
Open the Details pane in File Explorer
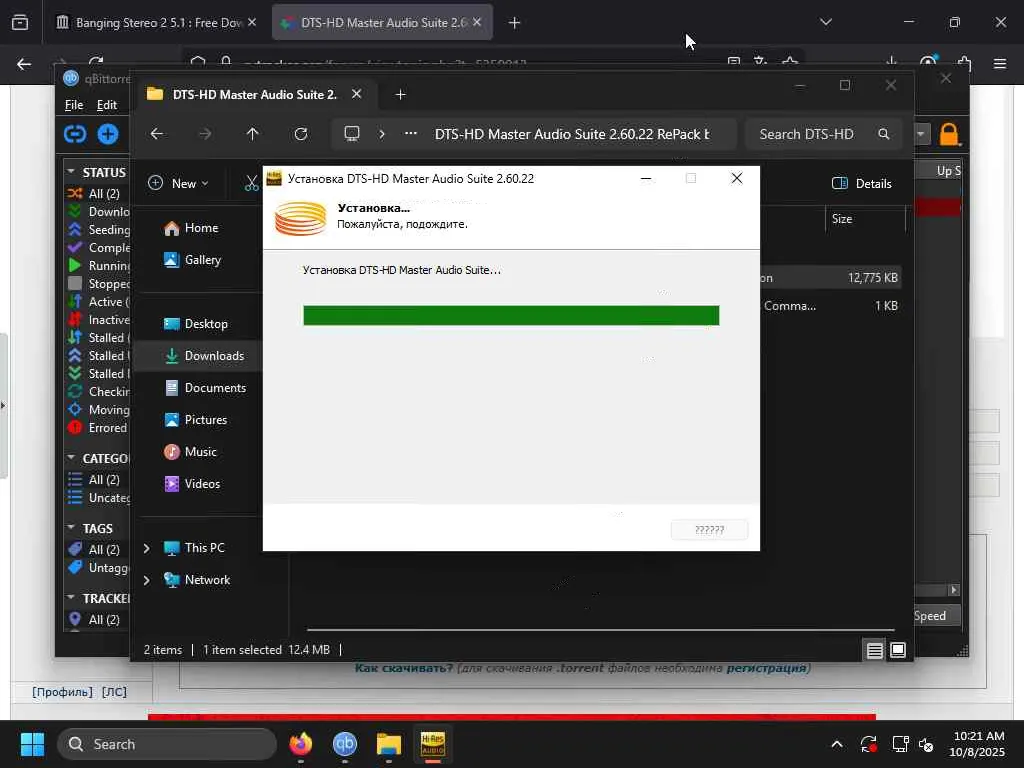(861, 184)
